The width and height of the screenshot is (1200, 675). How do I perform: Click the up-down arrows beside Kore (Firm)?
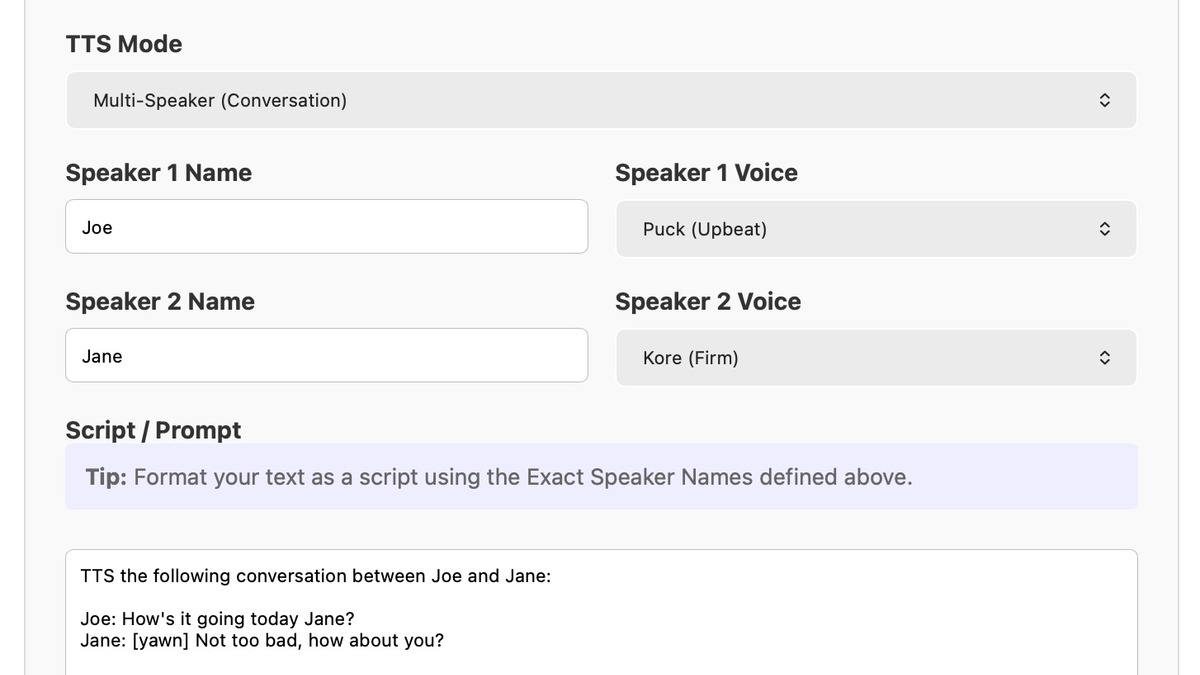click(x=1104, y=358)
